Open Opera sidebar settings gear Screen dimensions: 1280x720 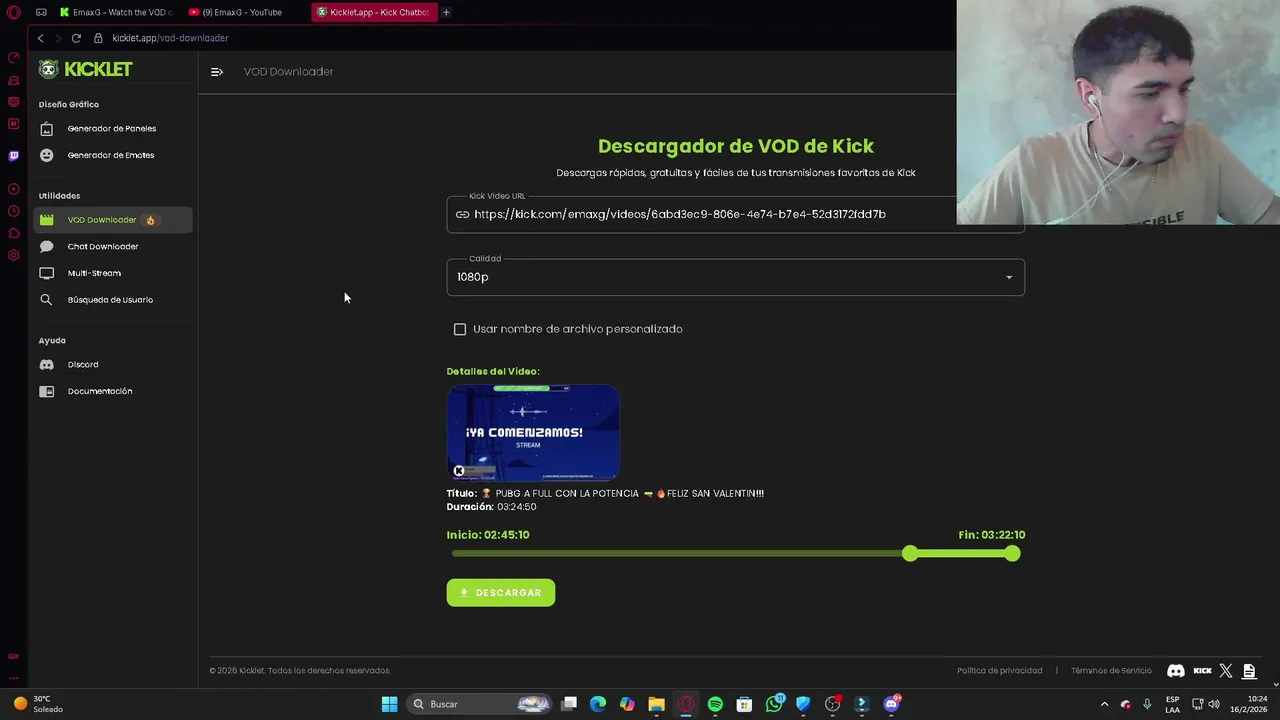[14, 255]
